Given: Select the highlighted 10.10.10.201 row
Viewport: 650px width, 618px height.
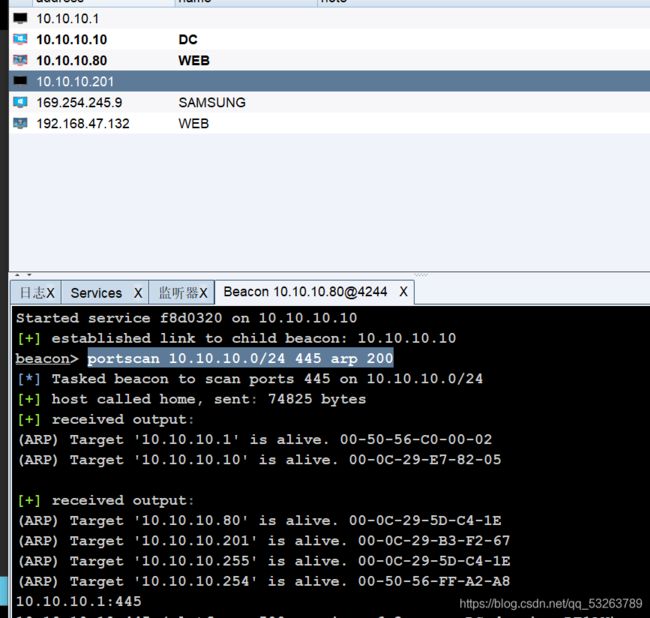Looking at the screenshot, I should coord(329,81).
